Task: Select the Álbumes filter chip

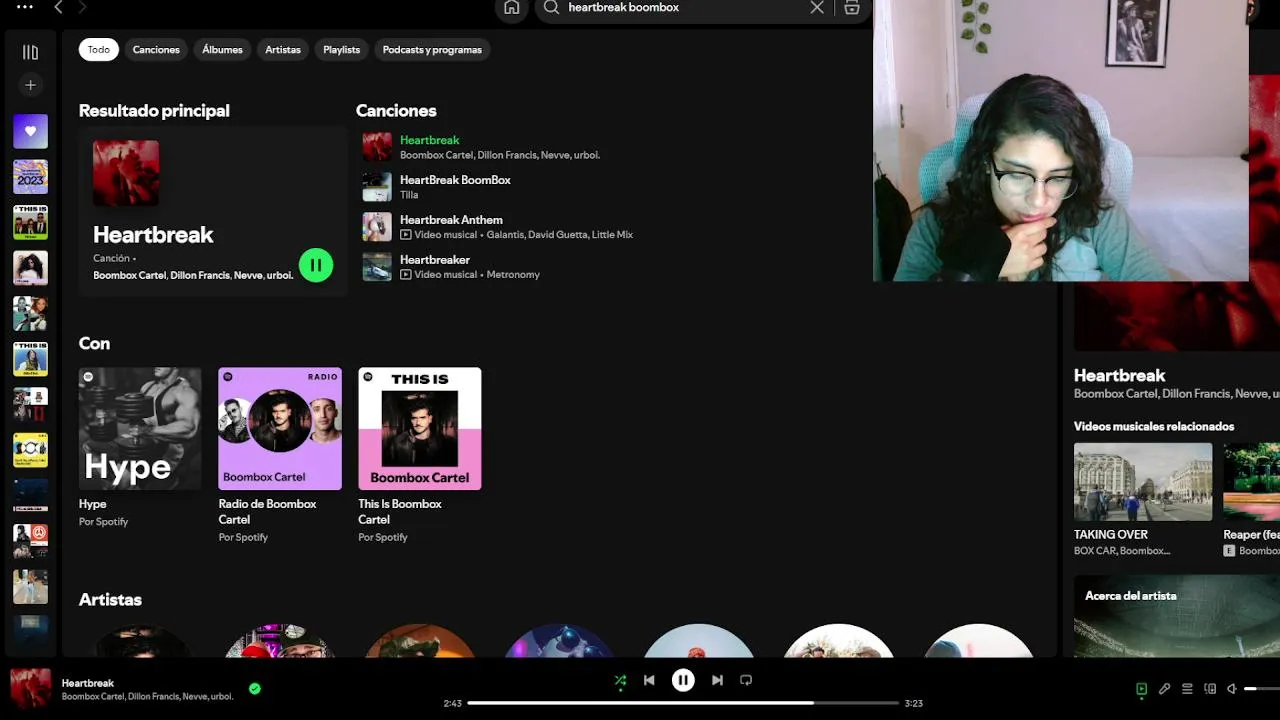Action: (x=222, y=49)
